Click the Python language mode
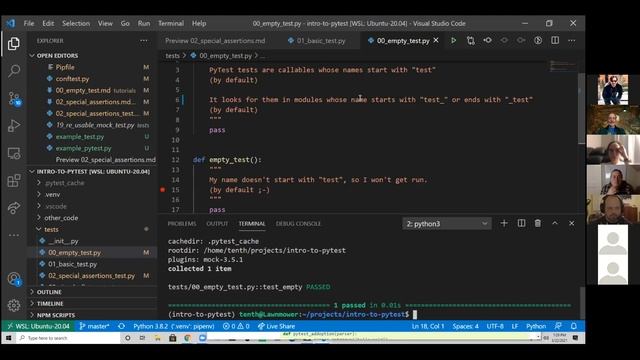This screenshot has height=360, width=640. pos(536,326)
